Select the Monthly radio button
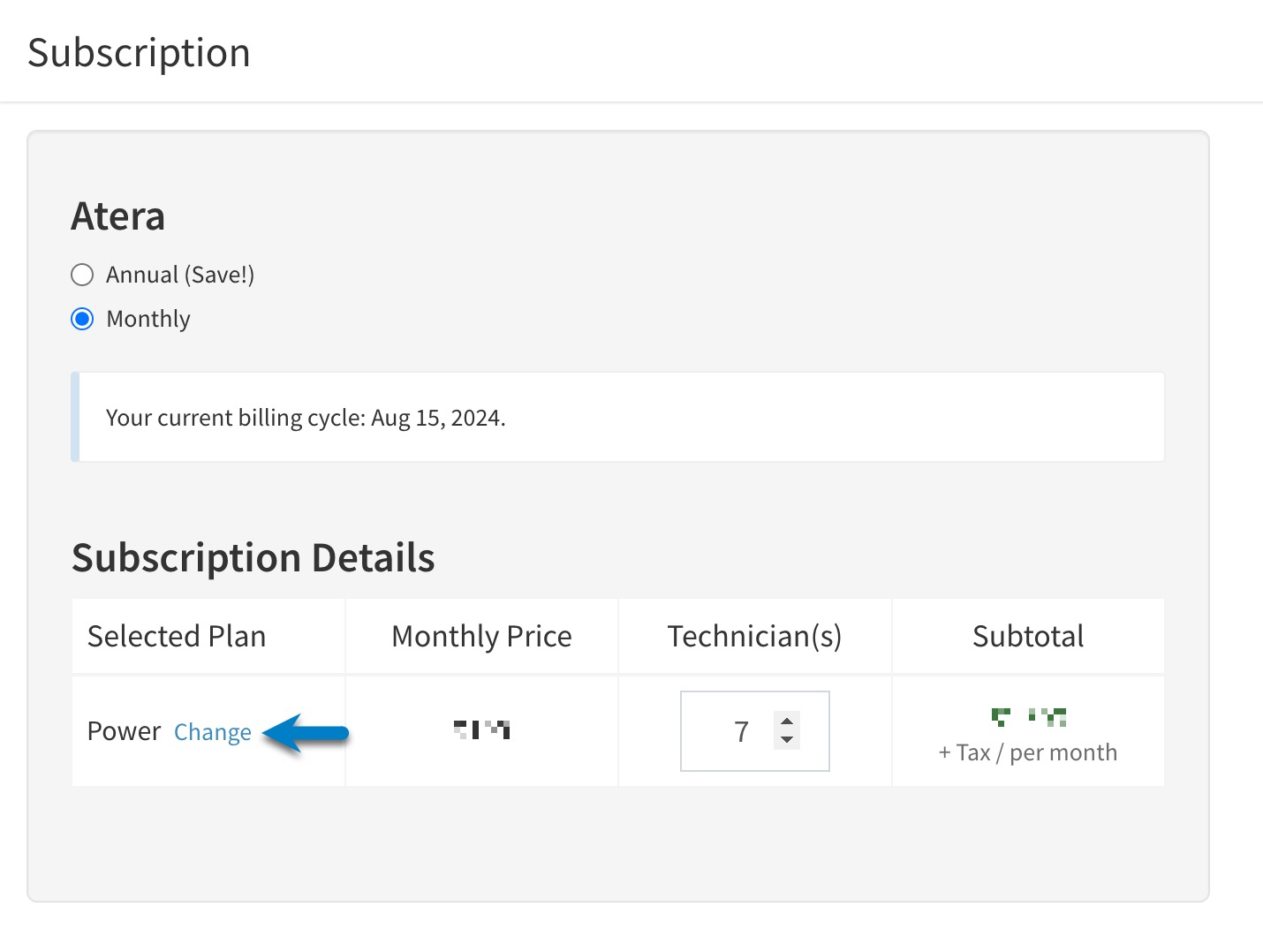Image resolution: width=1263 pixels, height=952 pixels. 82,319
